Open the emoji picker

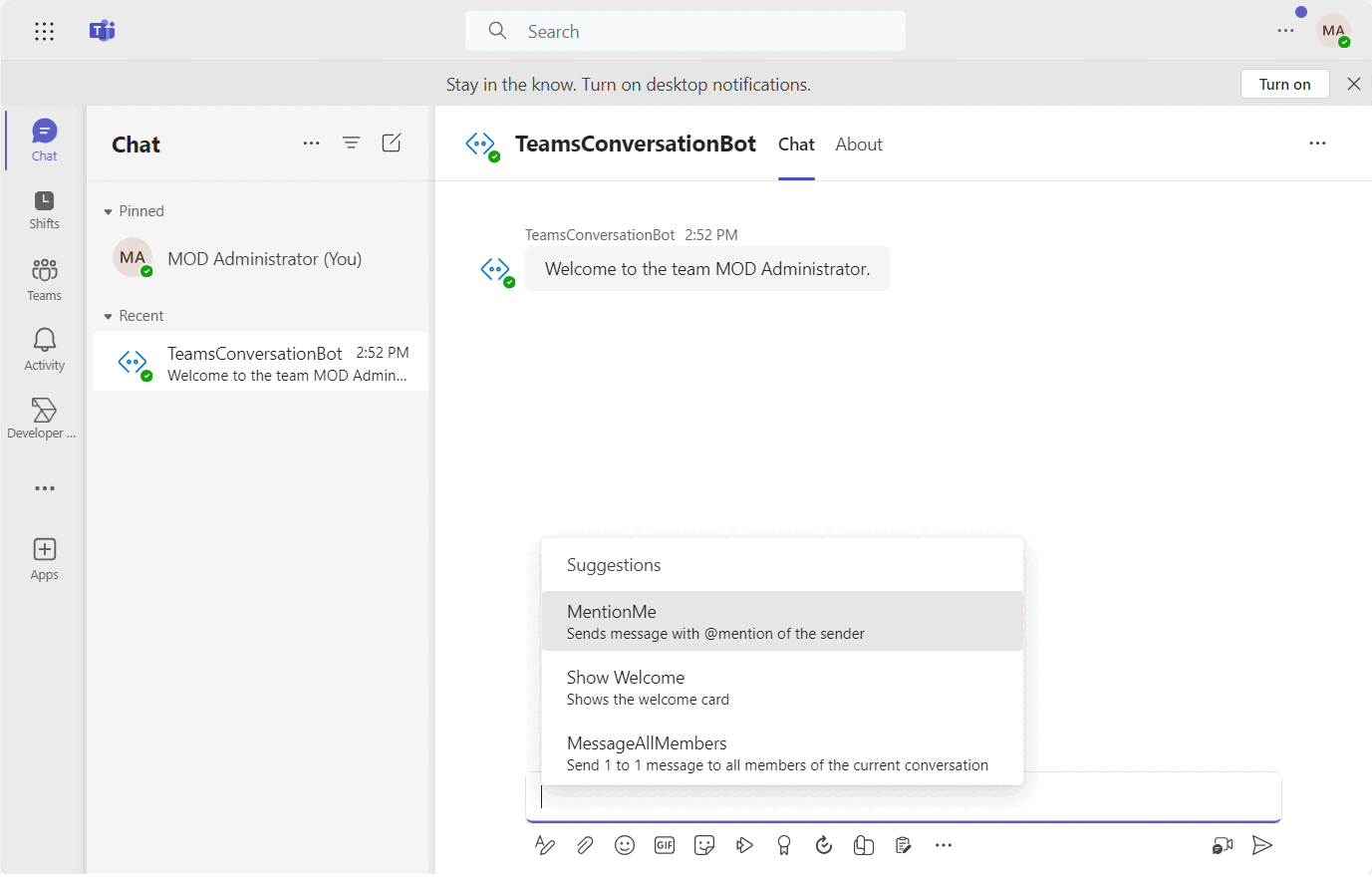click(x=625, y=845)
